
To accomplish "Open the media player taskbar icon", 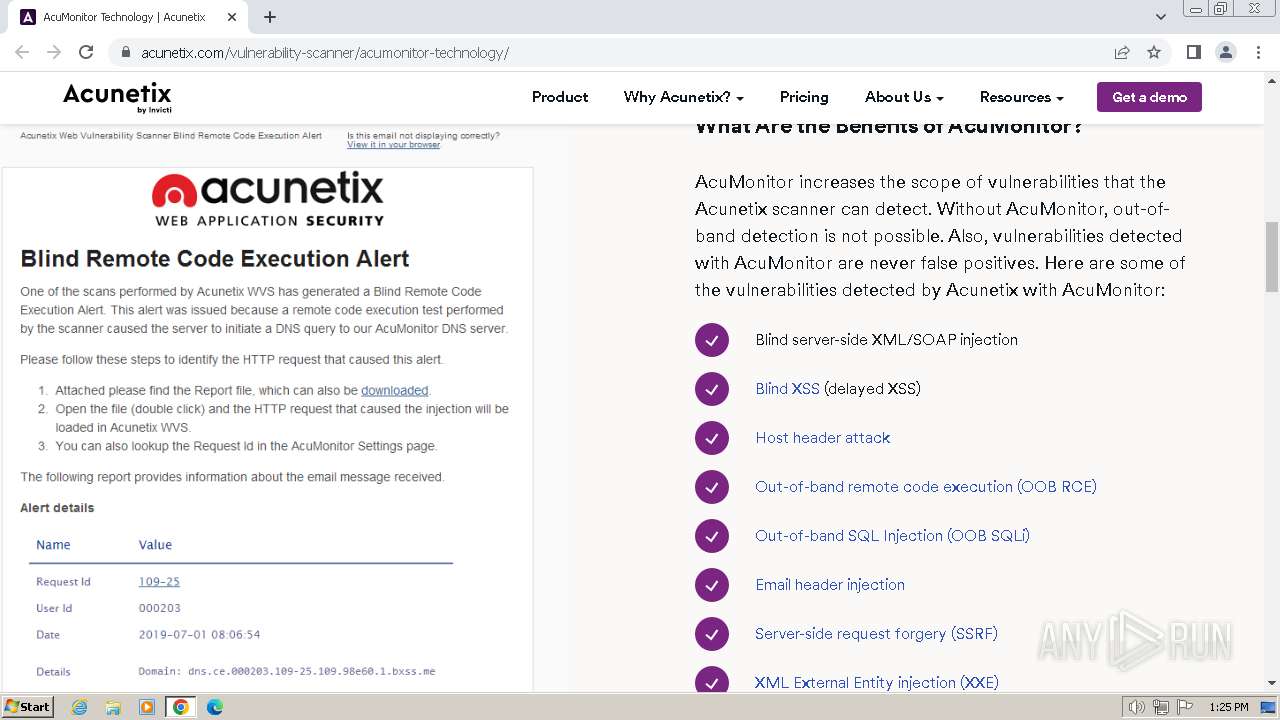I will (147, 707).
